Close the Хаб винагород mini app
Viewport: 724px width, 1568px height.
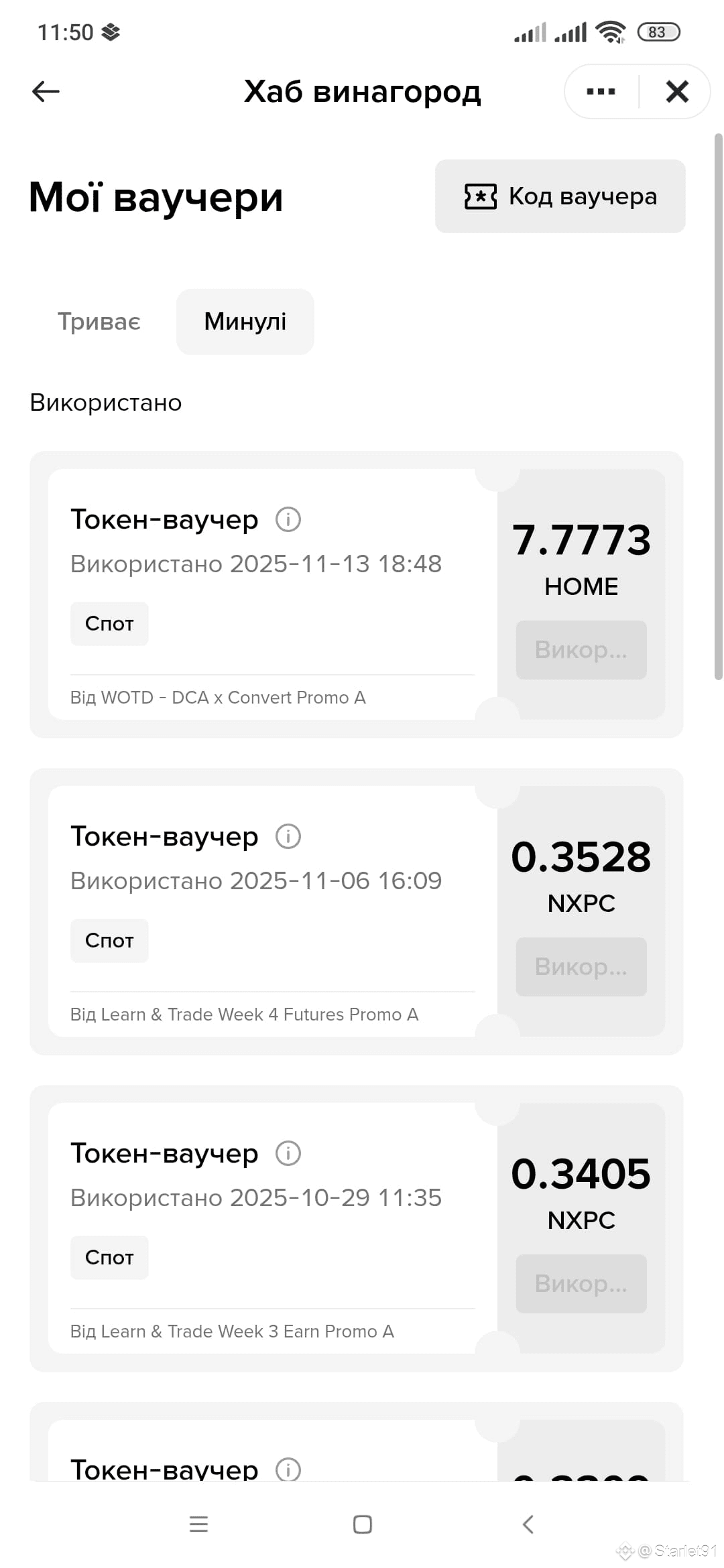pyautogui.click(x=677, y=91)
